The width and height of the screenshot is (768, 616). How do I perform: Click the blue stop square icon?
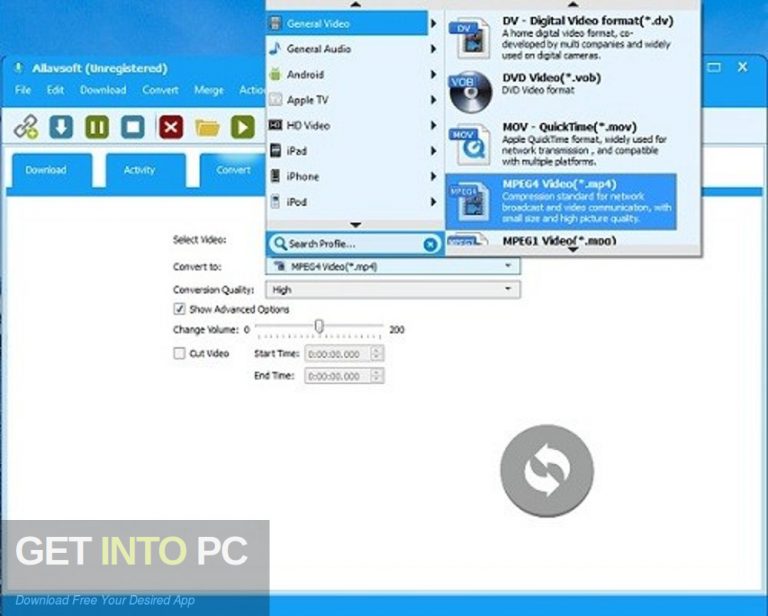(133, 127)
